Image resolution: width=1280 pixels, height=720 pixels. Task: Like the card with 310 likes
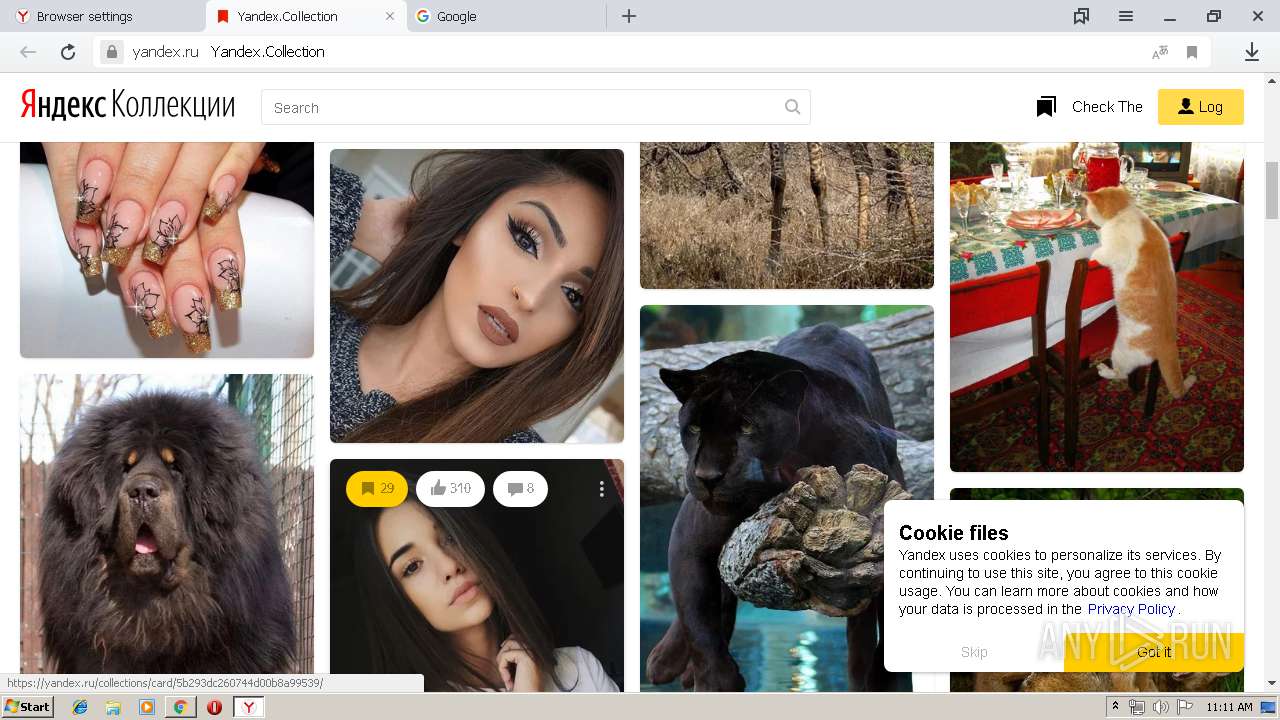point(450,489)
